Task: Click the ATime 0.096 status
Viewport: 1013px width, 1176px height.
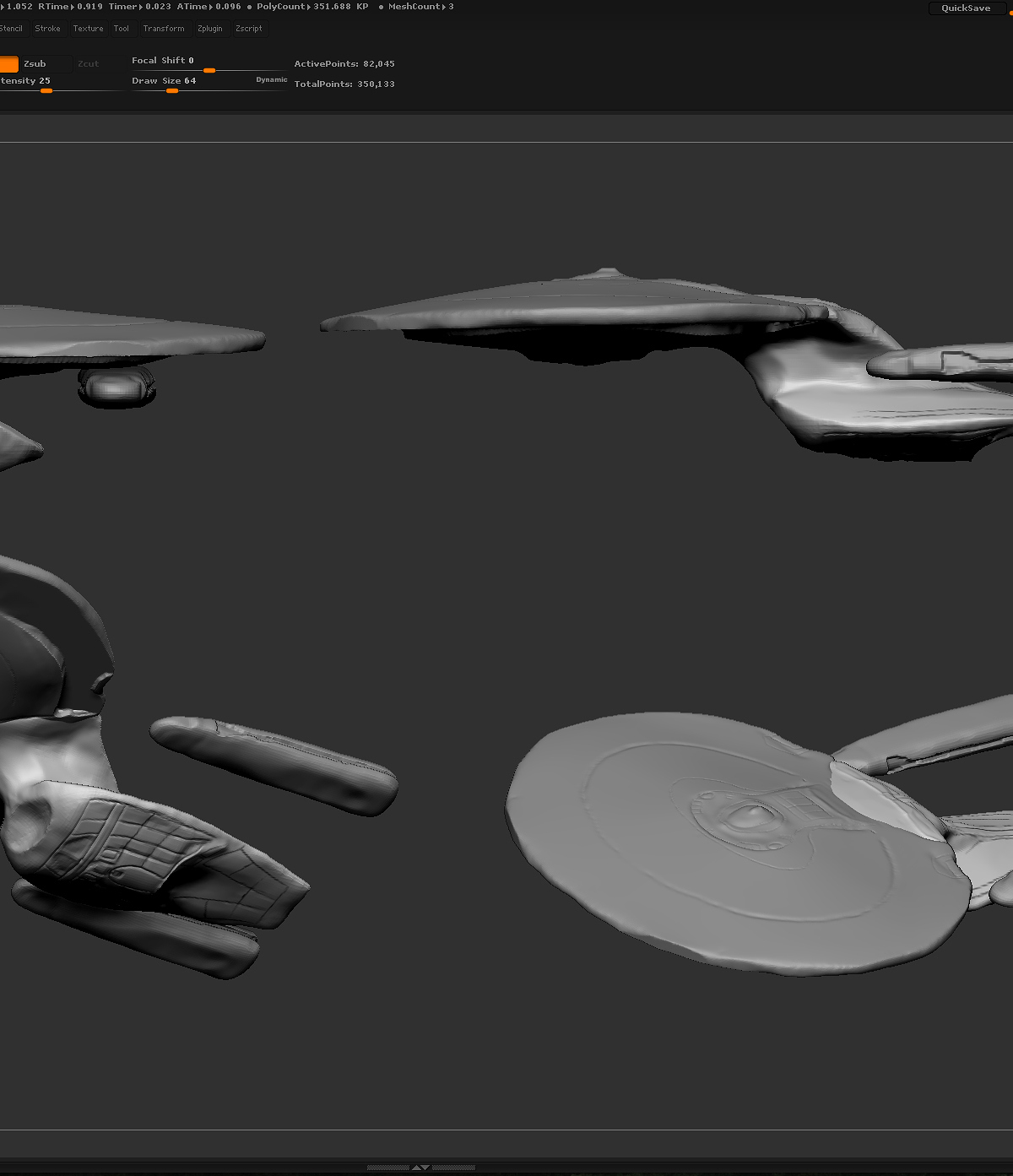Action: point(209,7)
